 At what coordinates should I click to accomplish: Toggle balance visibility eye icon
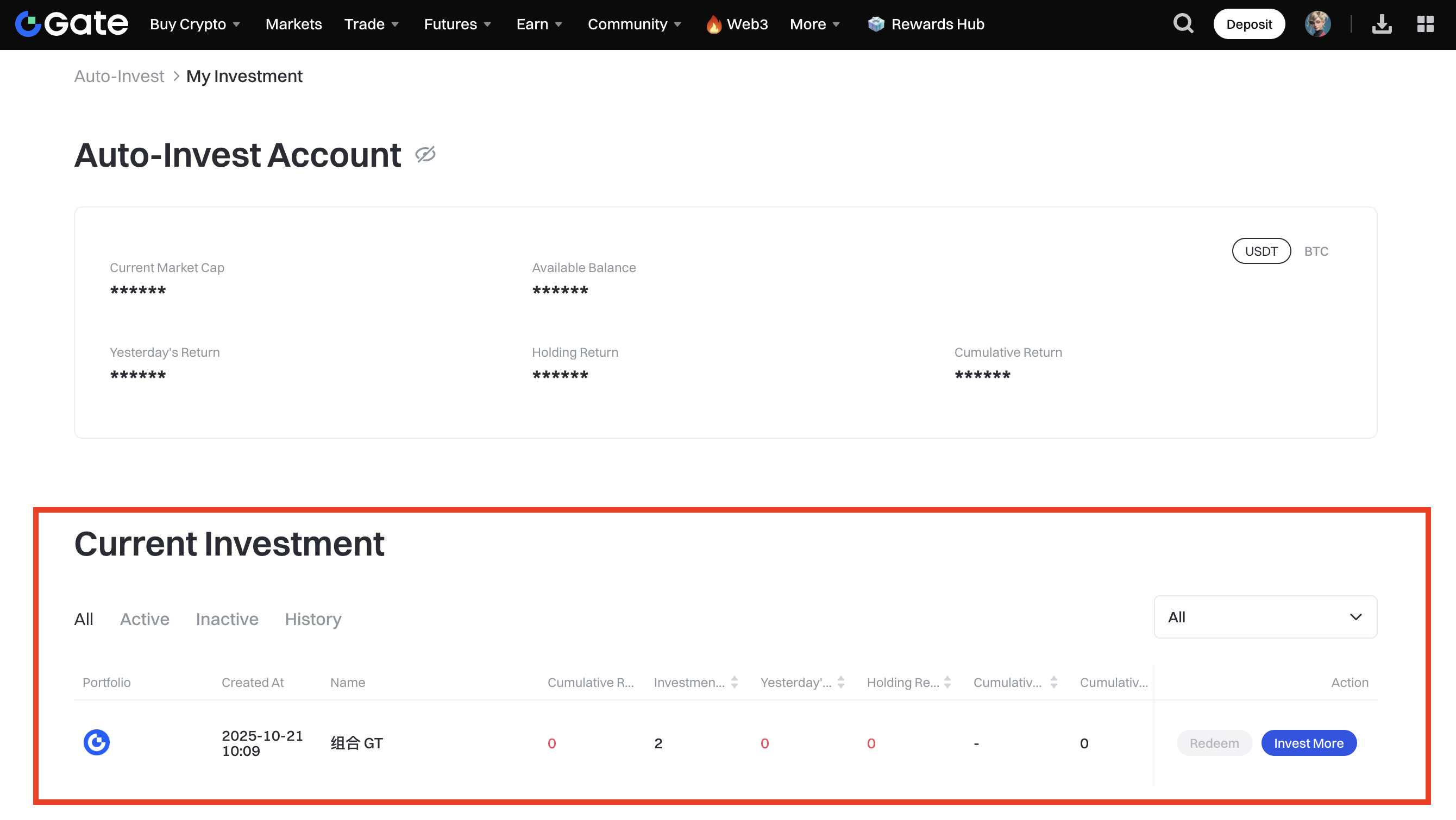click(425, 154)
